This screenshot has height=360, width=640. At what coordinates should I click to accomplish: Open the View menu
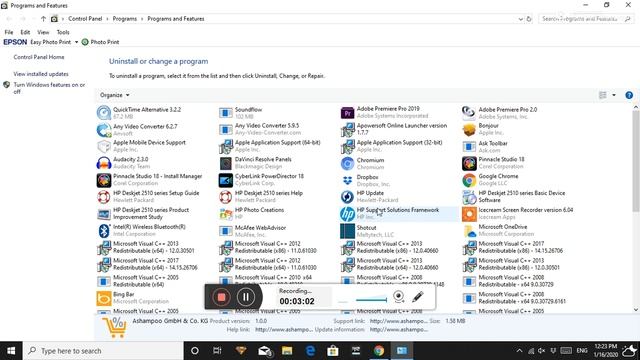(43, 32)
